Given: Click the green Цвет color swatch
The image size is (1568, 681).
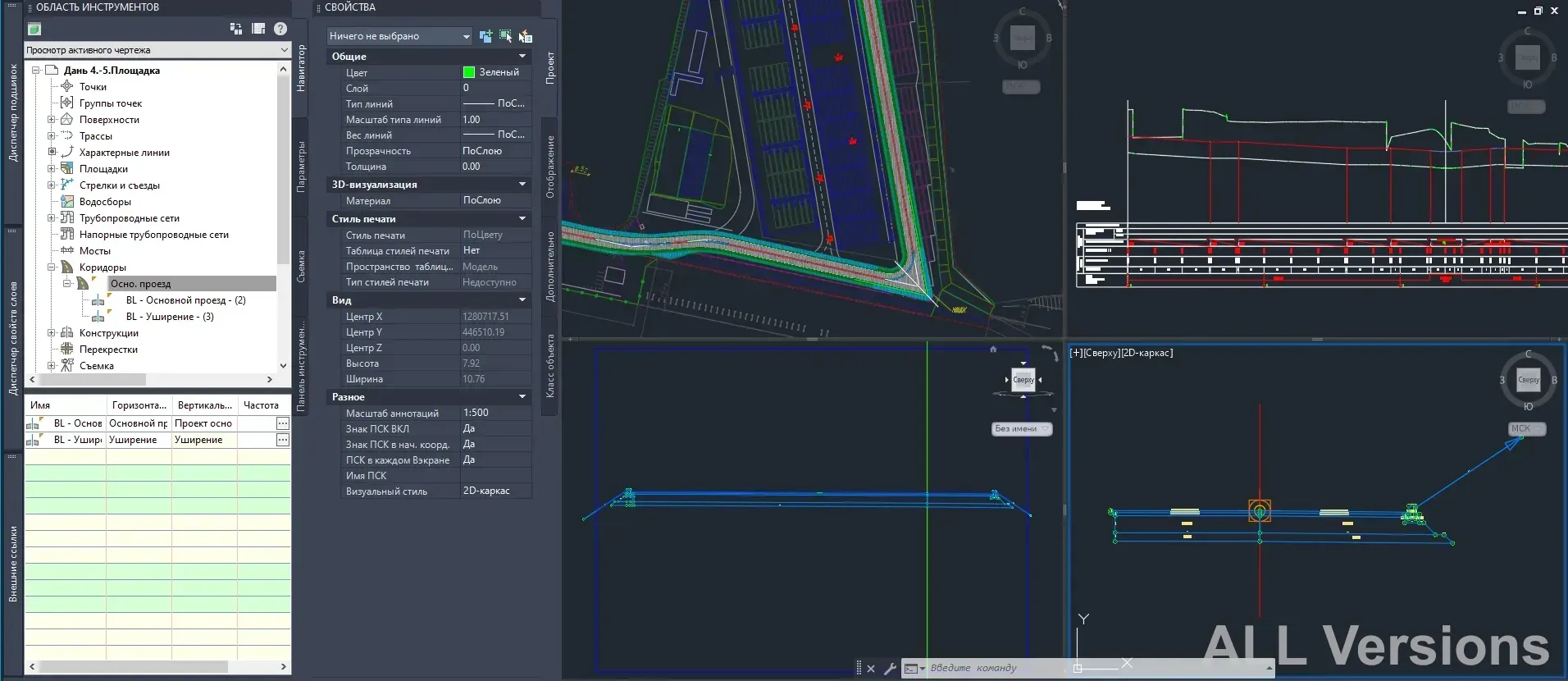Looking at the screenshot, I should point(469,72).
